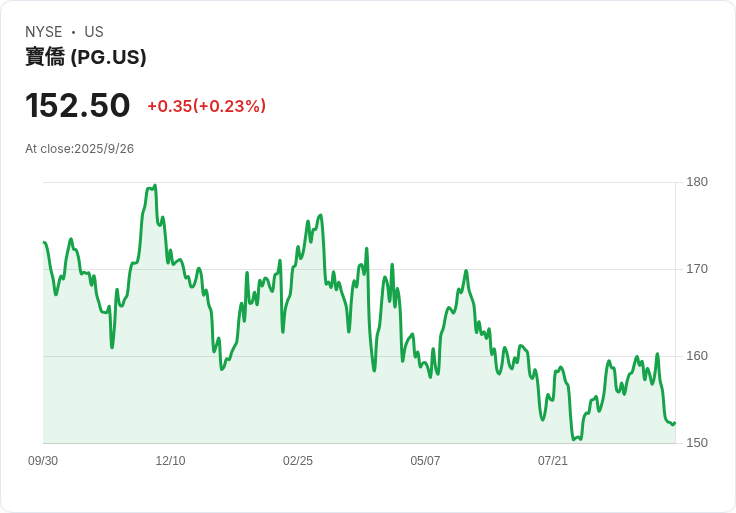Click the dot separator between NYSE and US

tap(73, 32)
